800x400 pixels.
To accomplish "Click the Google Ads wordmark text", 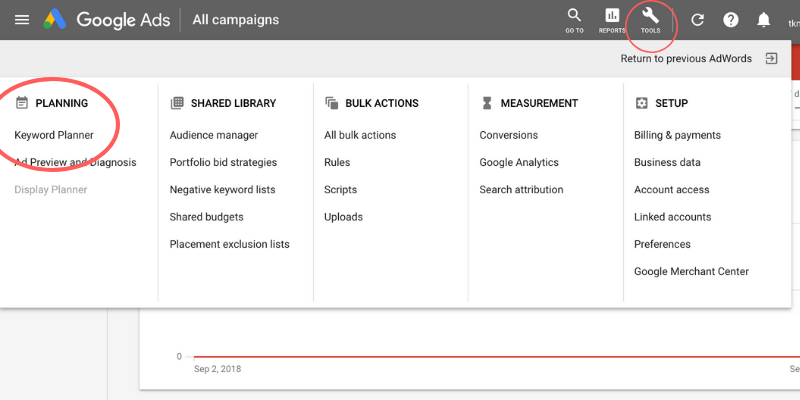I will tap(123, 20).
